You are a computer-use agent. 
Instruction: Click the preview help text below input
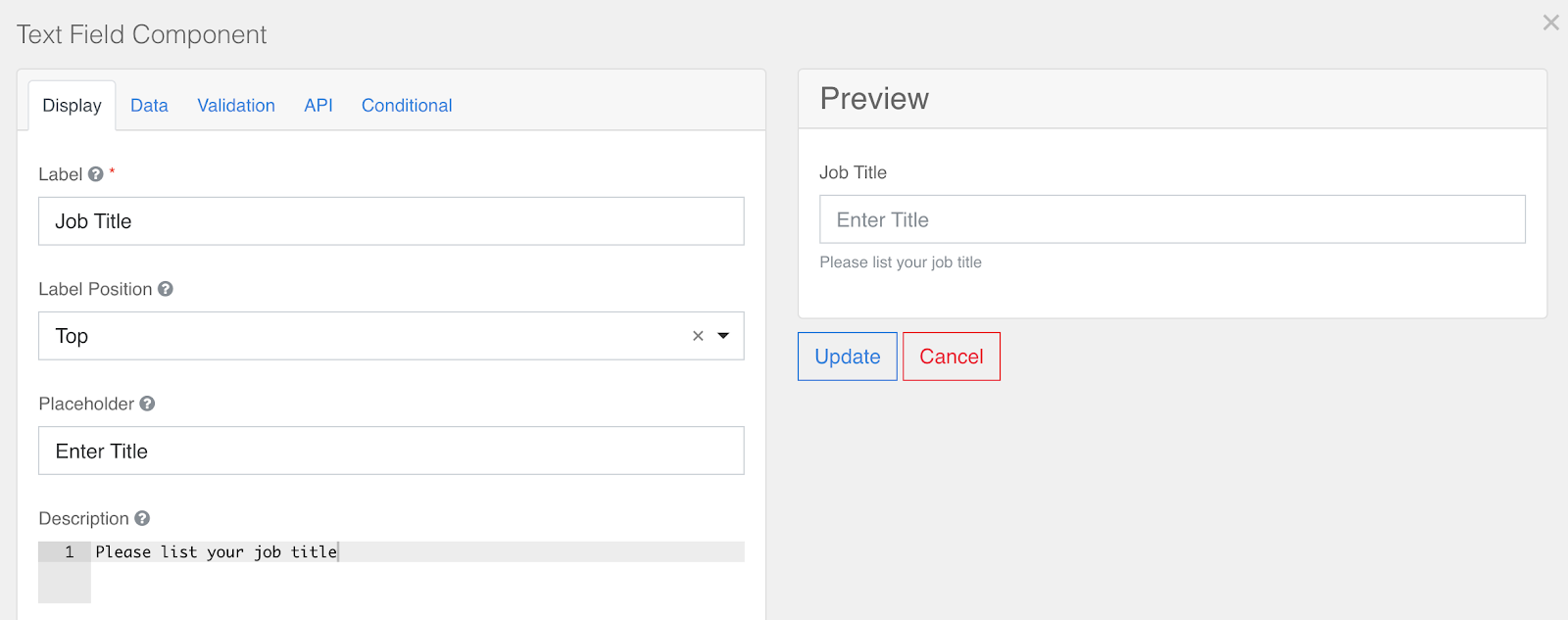(x=901, y=262)
